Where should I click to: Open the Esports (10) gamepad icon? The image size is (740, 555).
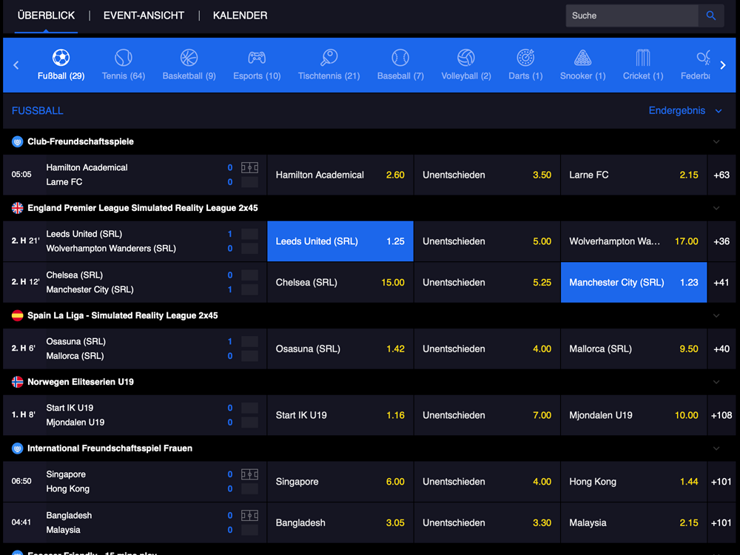(x=257, y=58)
